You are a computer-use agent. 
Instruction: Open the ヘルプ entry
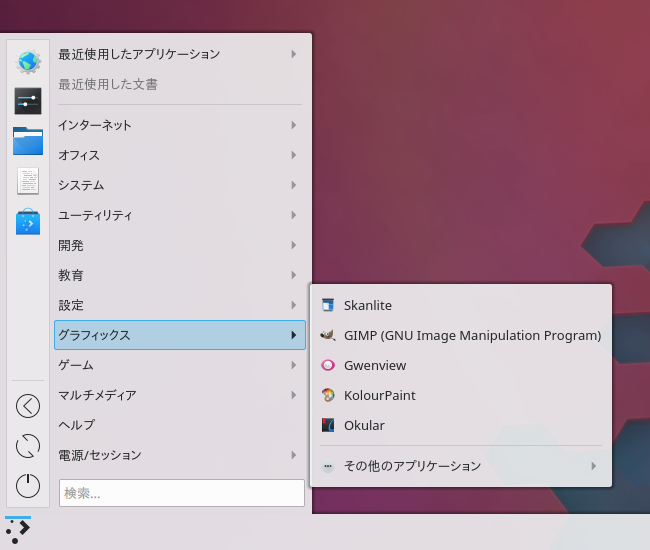[180, 425]
